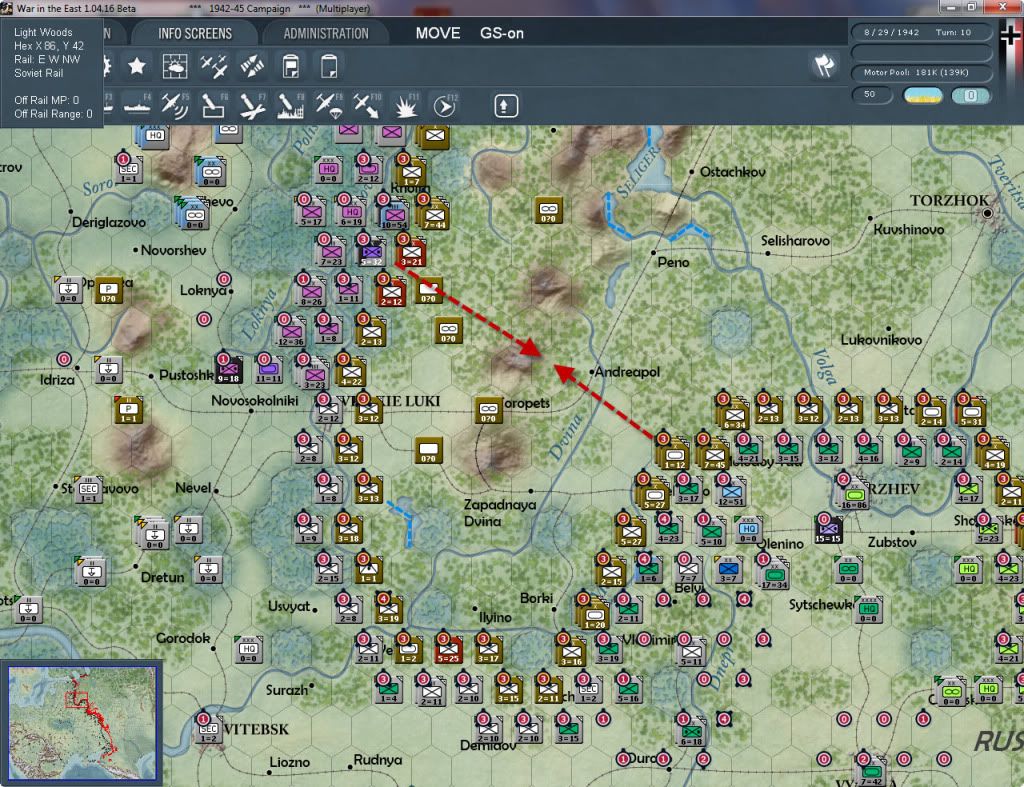
Task: Select the F7 bomb airfield mode
Action: [252, 106]
